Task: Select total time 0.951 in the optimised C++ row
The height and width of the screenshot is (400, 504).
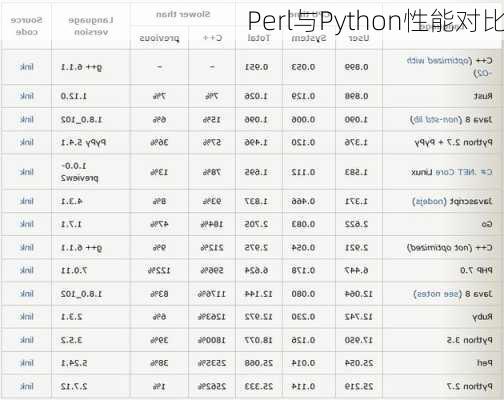Action: pyautogui.click(x=256, y=67)
